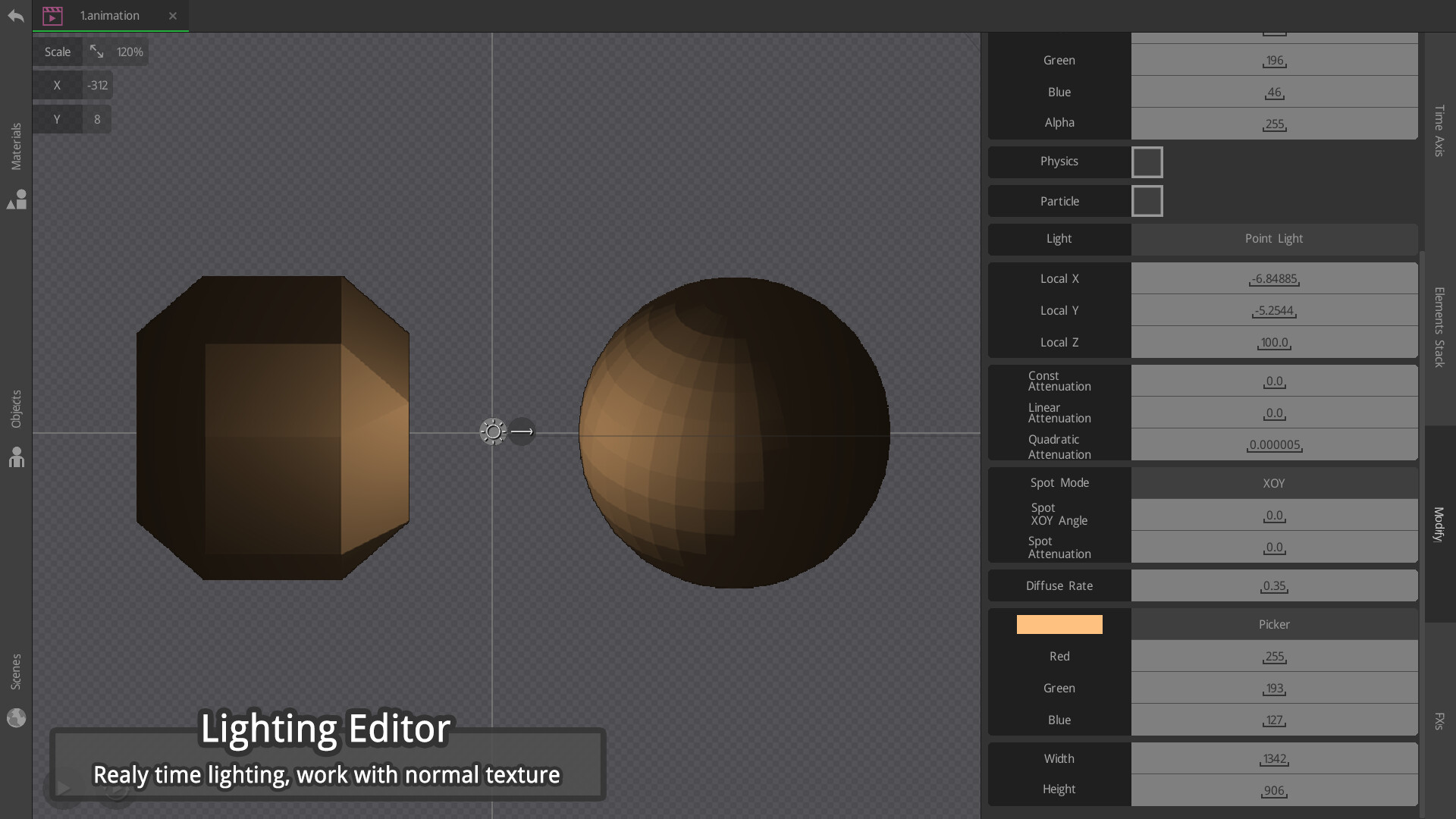Change the Spot Mode from XOY
The image size is (1456, 819).
click(x=1274, y=482)
